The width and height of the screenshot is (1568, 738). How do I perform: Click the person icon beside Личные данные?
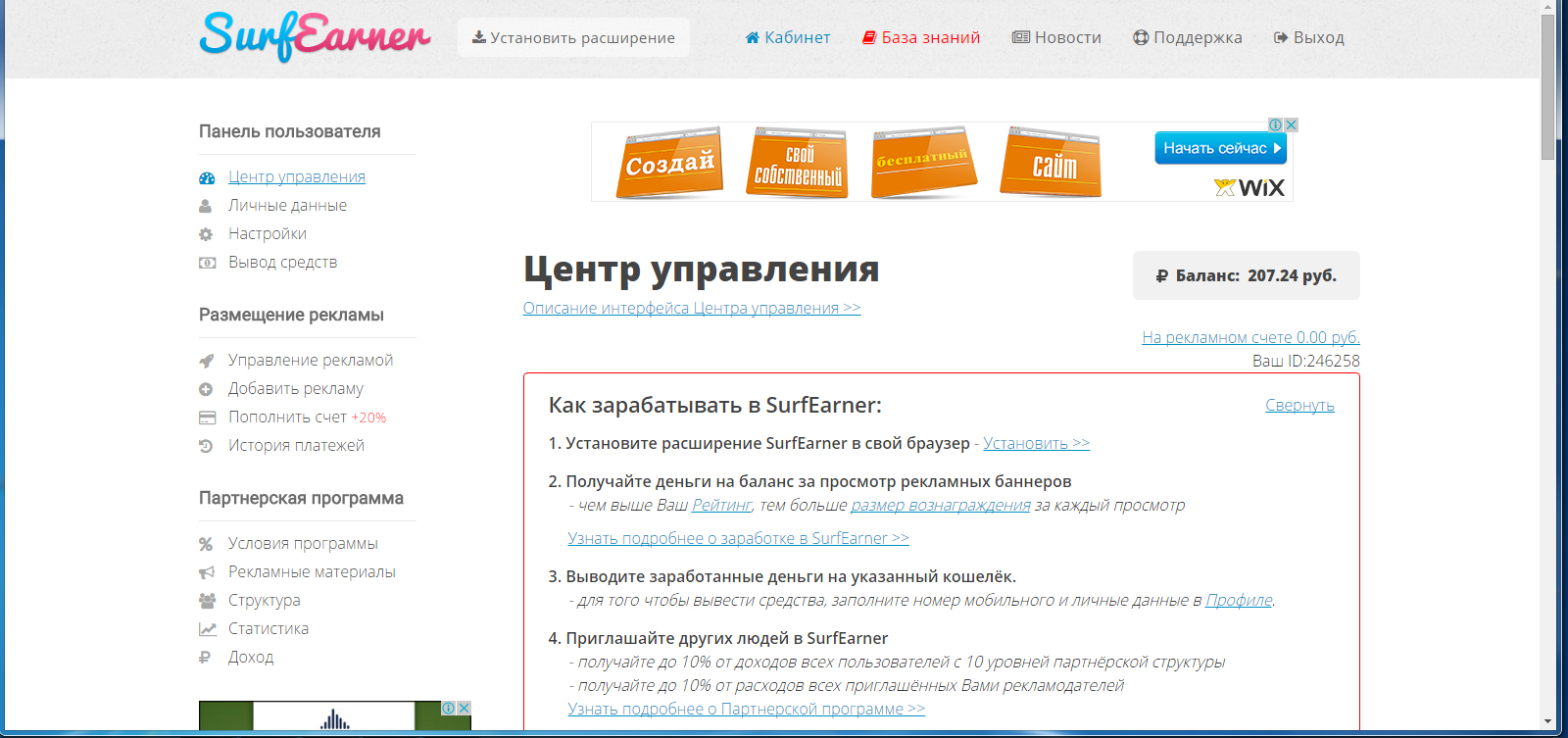(206, 207)
